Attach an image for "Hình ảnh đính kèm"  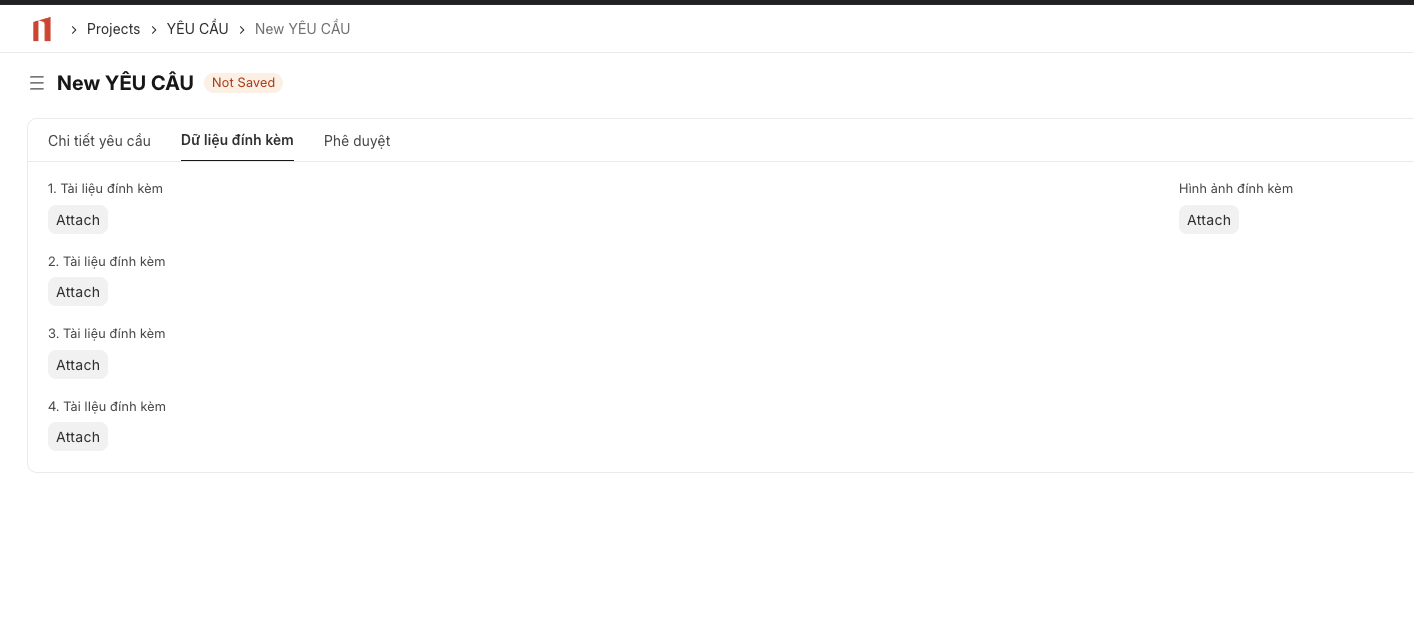[x=1208, y=219]
